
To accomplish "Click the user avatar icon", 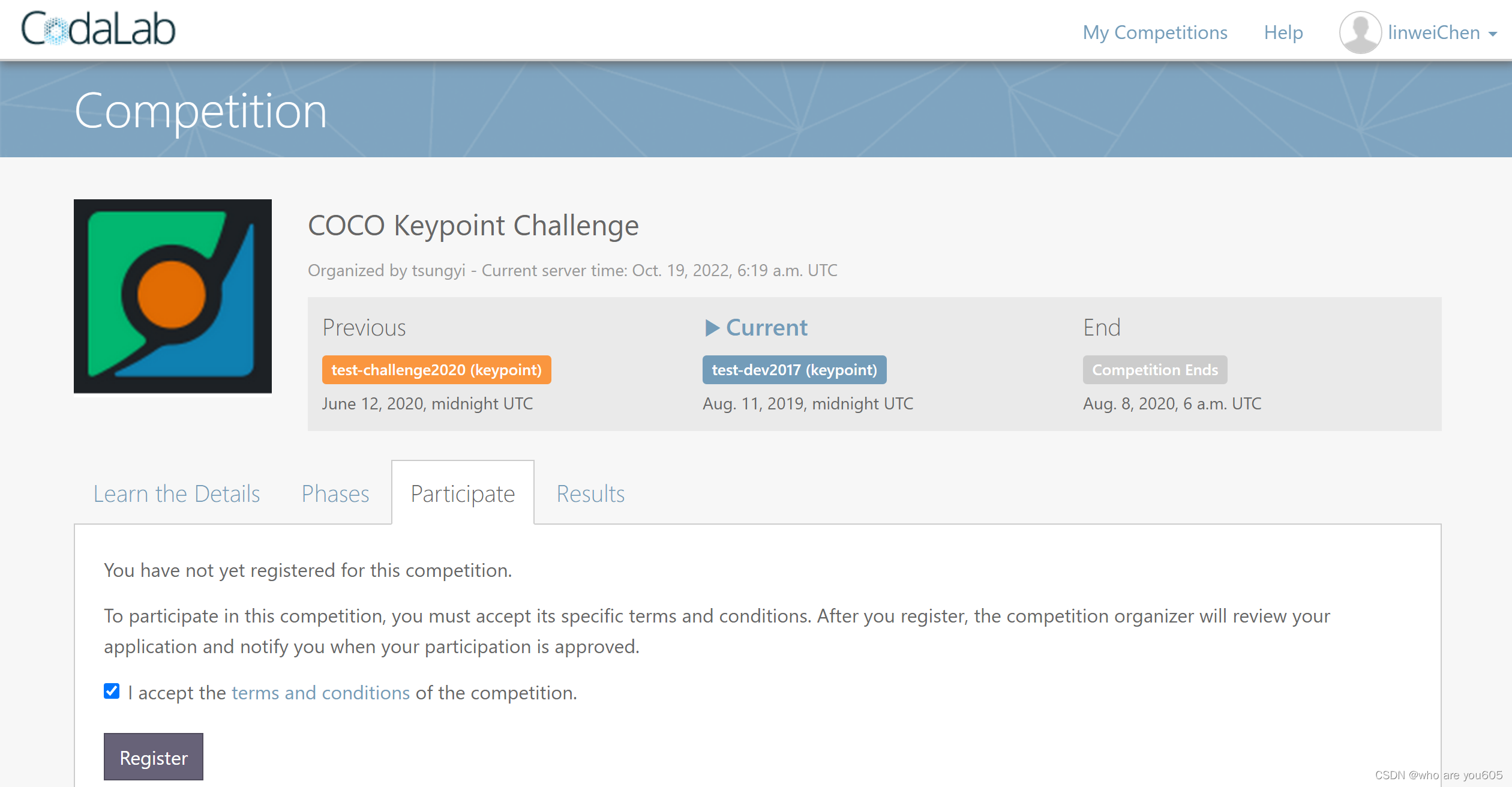I will 1360,32.
